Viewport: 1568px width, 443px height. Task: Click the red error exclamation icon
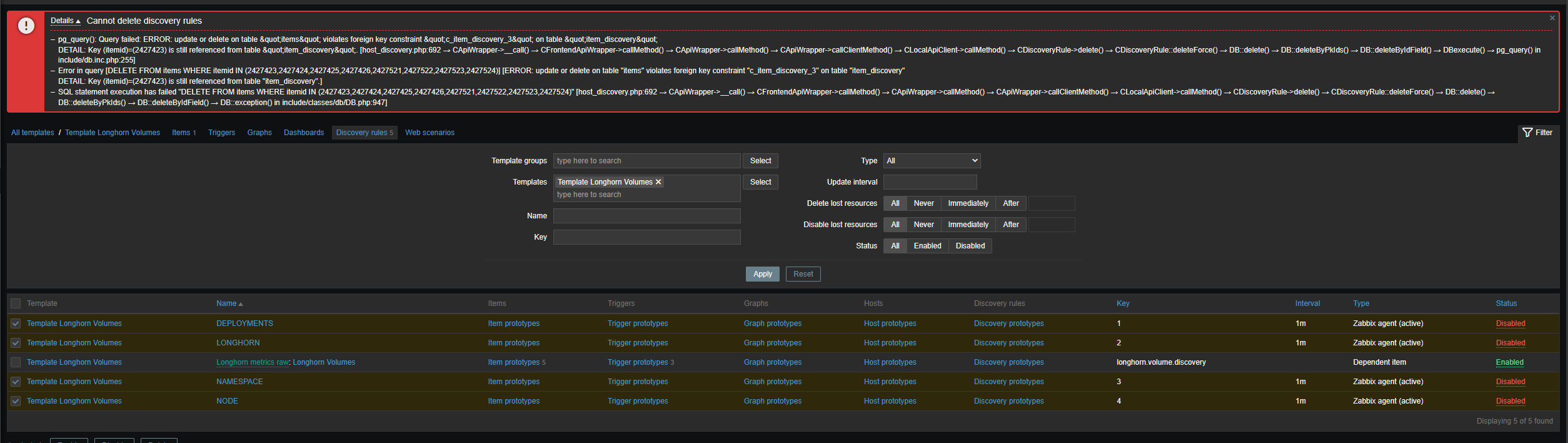(26, 26)
